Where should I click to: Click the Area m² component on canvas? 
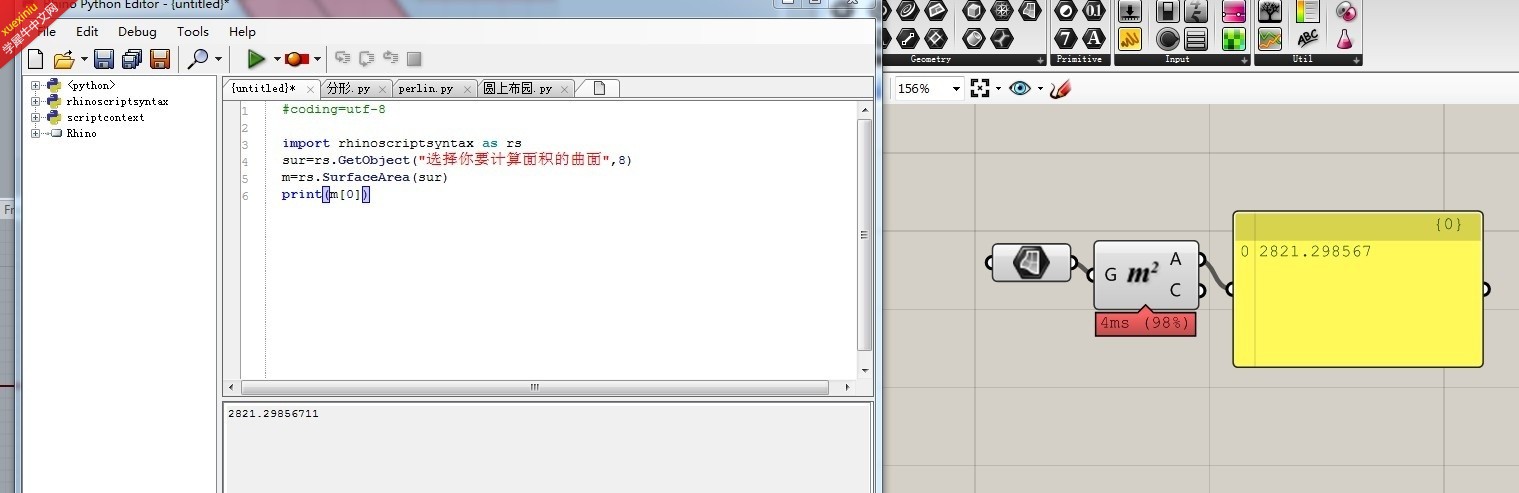click(x=1146, y=274)
